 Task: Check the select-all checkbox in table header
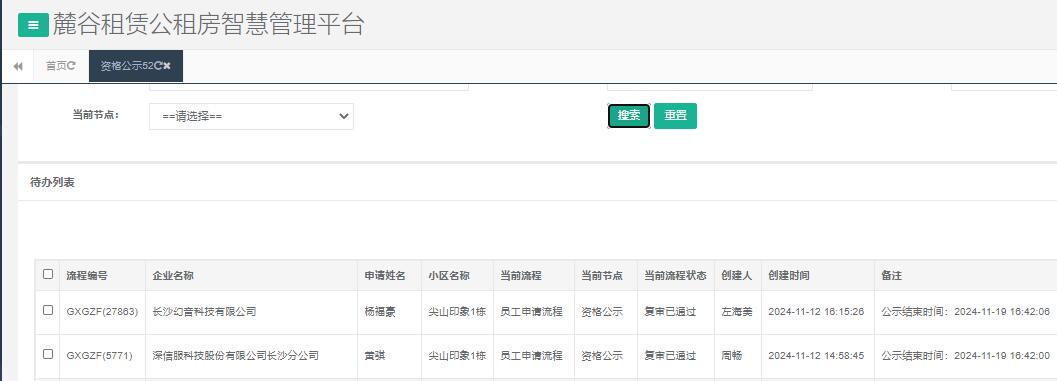click(48, 274)
